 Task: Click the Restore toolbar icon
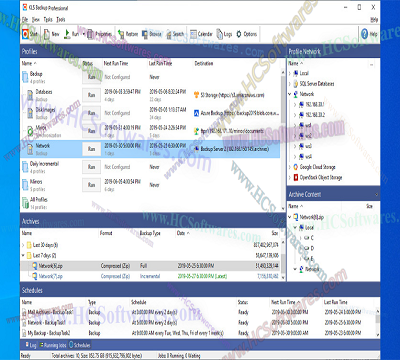tap(121, 34)
